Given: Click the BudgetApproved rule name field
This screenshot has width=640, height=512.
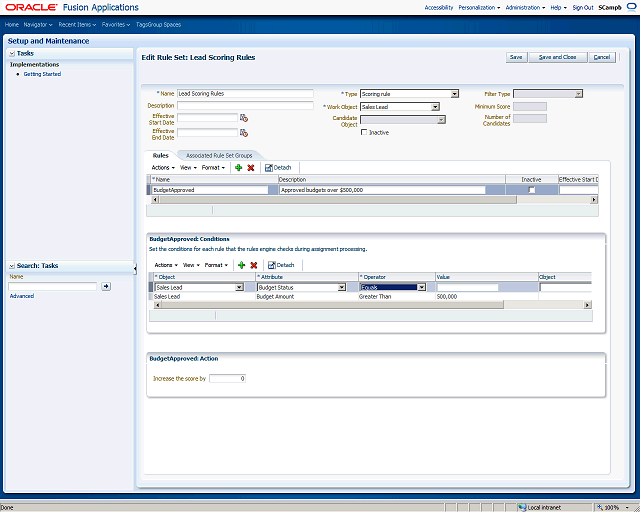Looking at the screenshot, I should coord(210,190).
